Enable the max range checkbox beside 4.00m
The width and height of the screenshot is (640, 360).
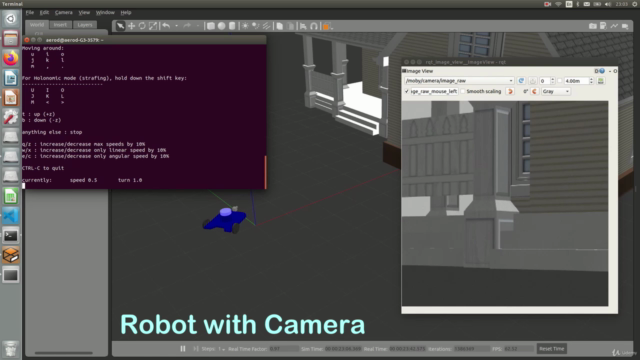(560, 81)
